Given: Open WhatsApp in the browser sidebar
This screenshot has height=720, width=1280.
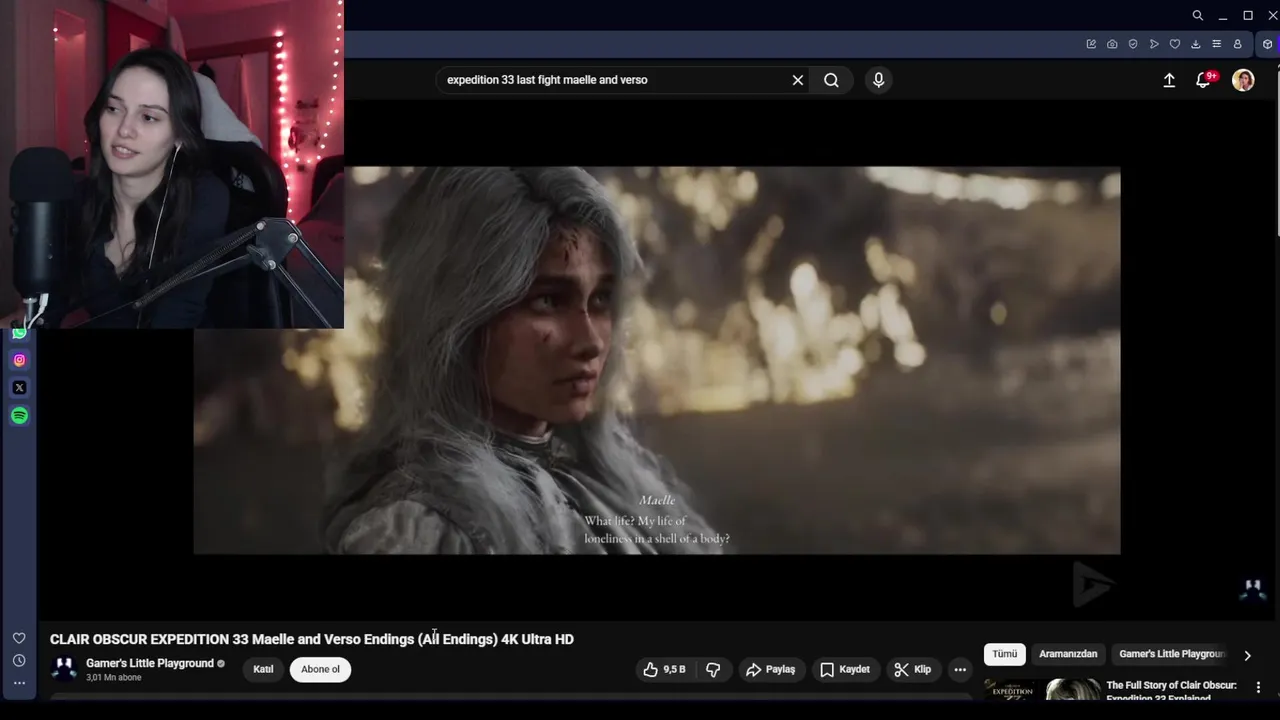Looking at the screenshot, I should (19, 333).
